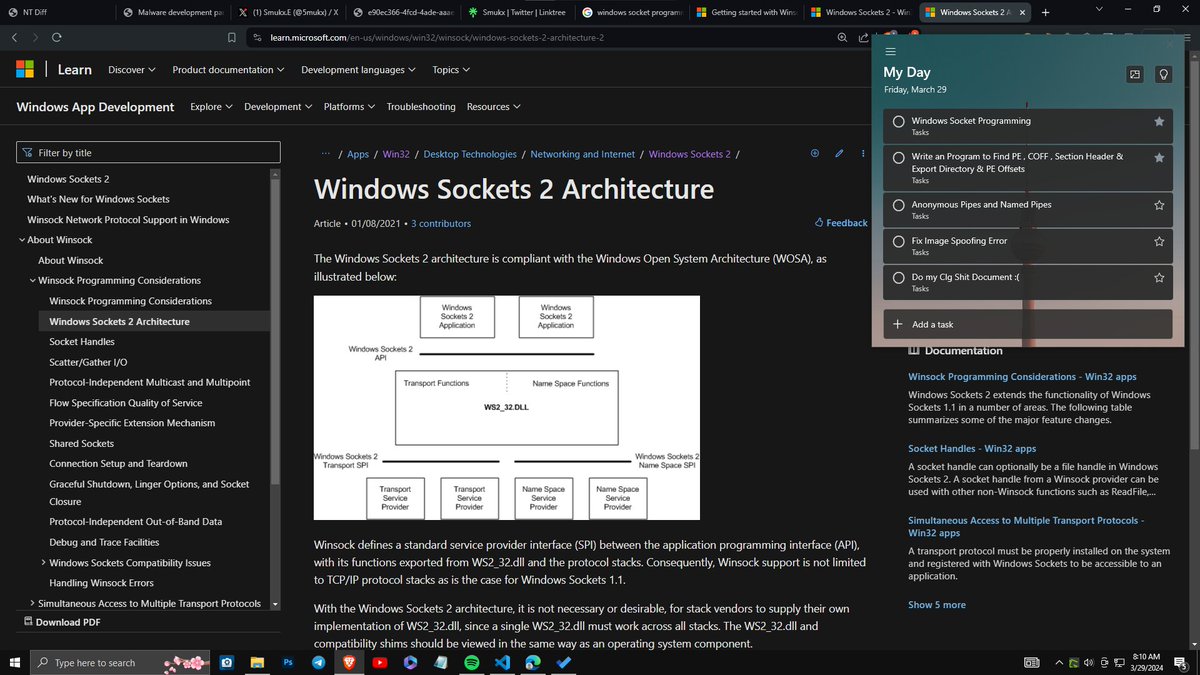Image resolution: width=1200 pixels, height=675 pixels.
Task: Open the Discover dropdown
Action: pos(132,70)
